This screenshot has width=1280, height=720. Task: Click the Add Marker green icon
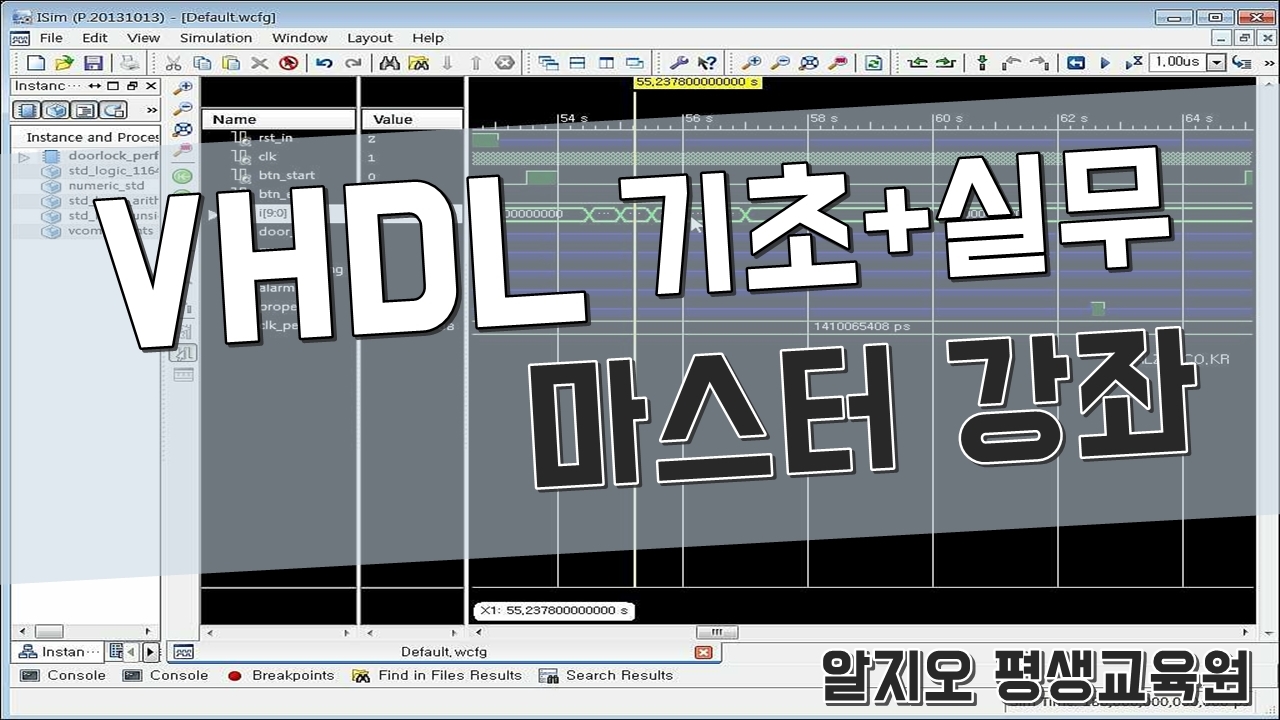coord(982,62)
